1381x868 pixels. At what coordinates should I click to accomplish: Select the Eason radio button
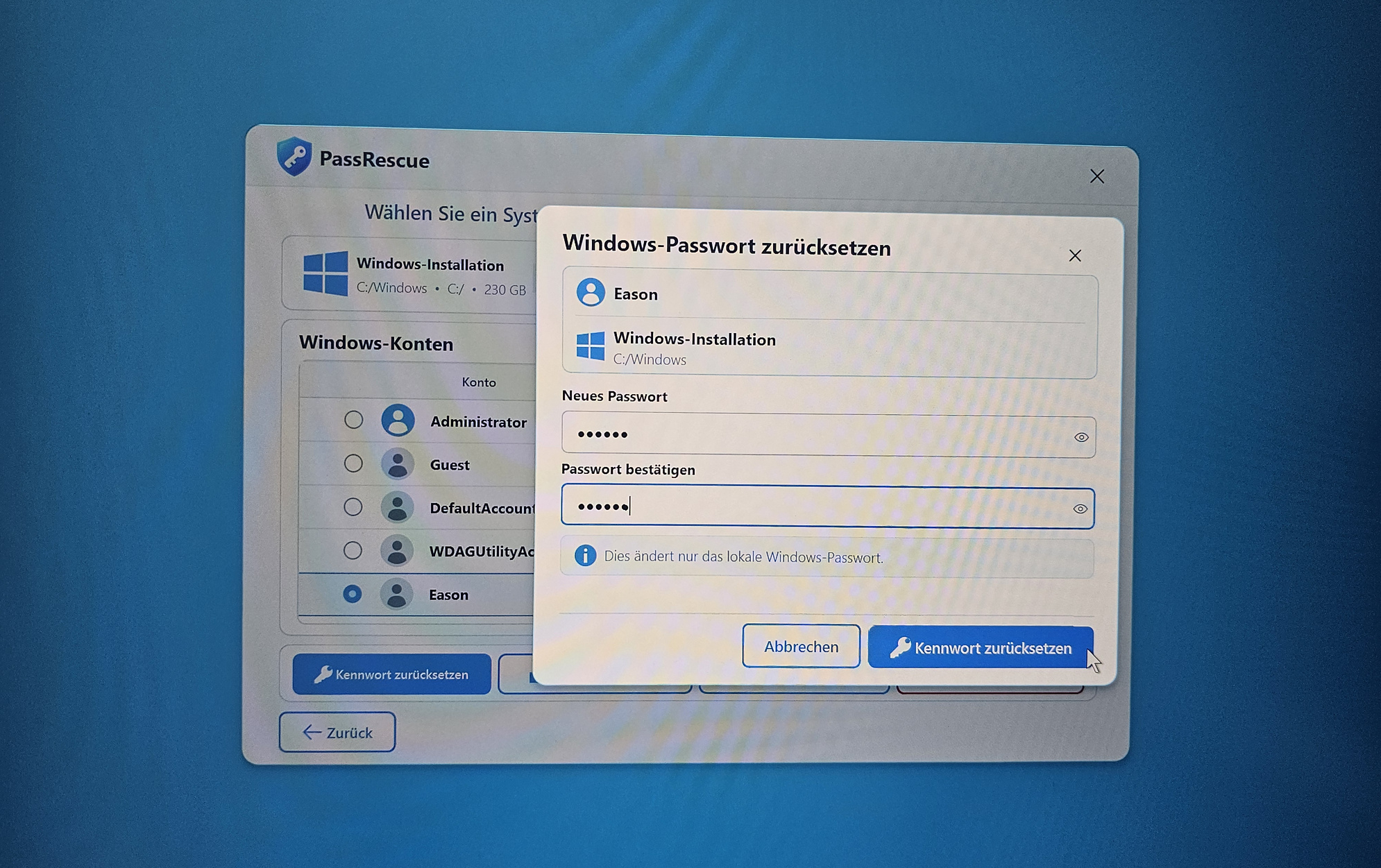pyautogui.click(x=352, y=594)
